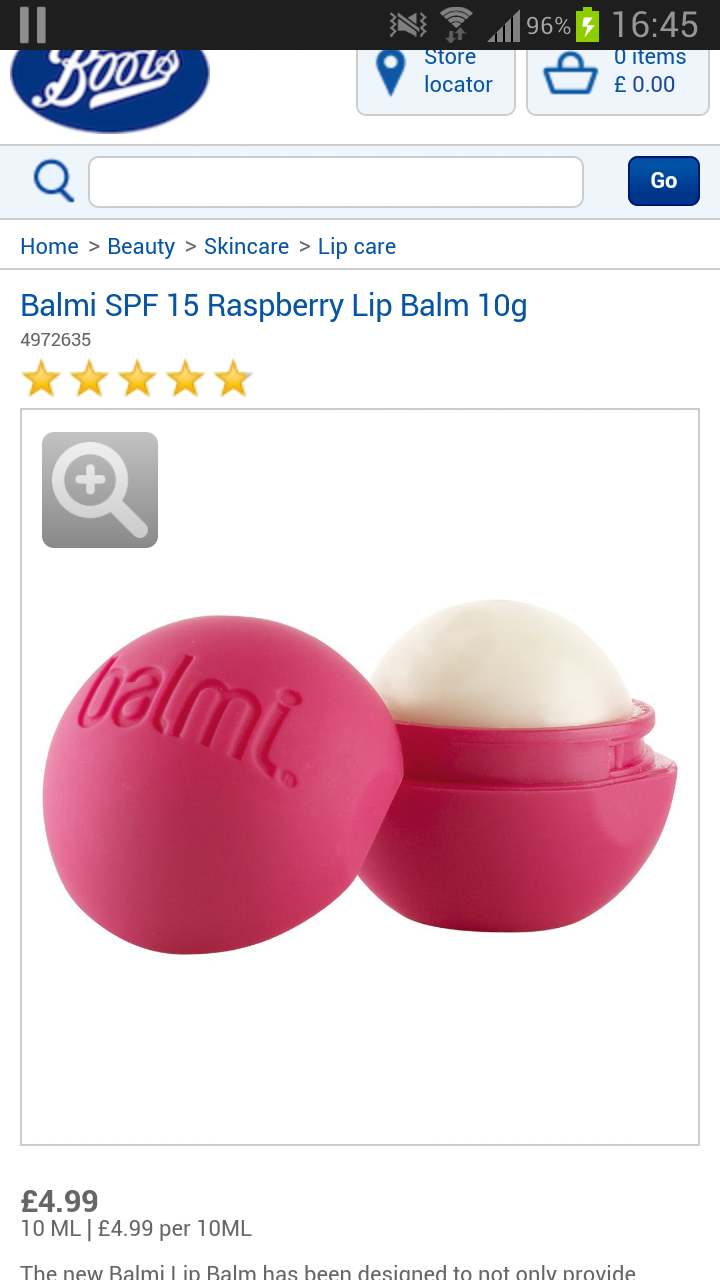Tap the Wi-Fi status icon
720x1280 pixels.
[x=456, y=24]
